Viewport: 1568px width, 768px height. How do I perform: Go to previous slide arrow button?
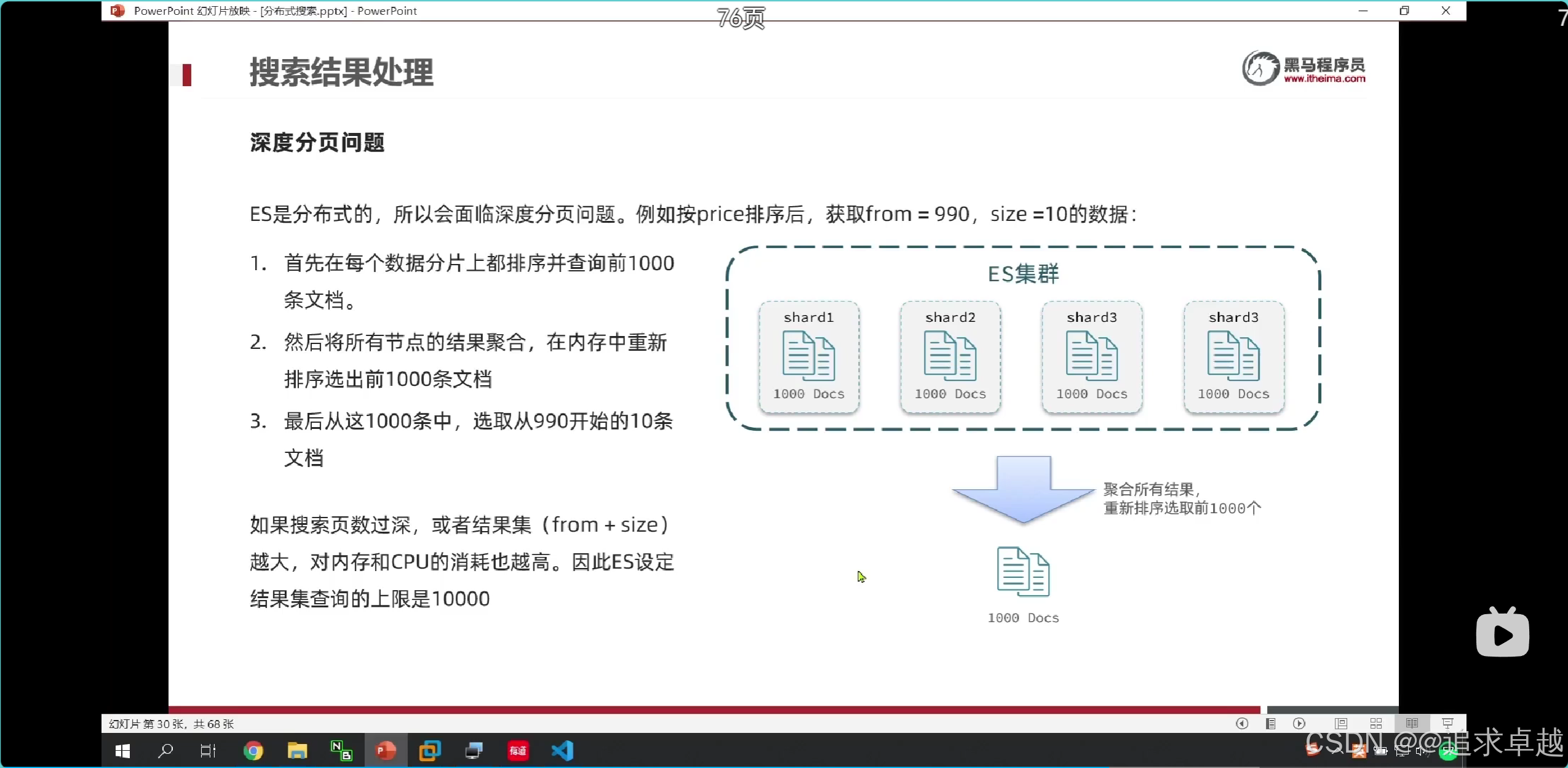click(x=1241, y=724)
